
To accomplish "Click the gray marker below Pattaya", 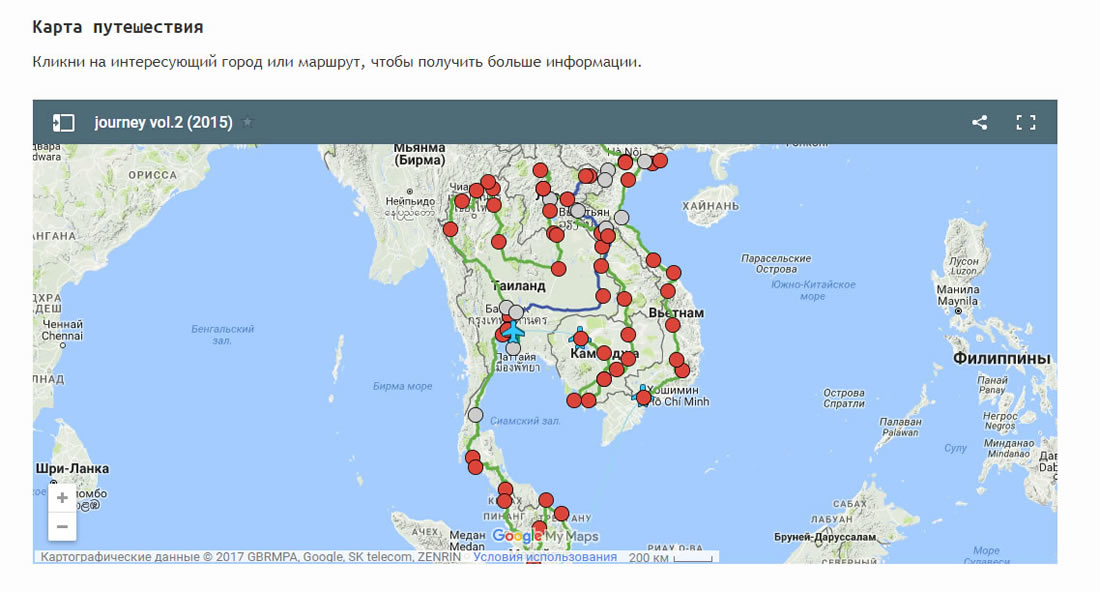I will tap(513, 349).
